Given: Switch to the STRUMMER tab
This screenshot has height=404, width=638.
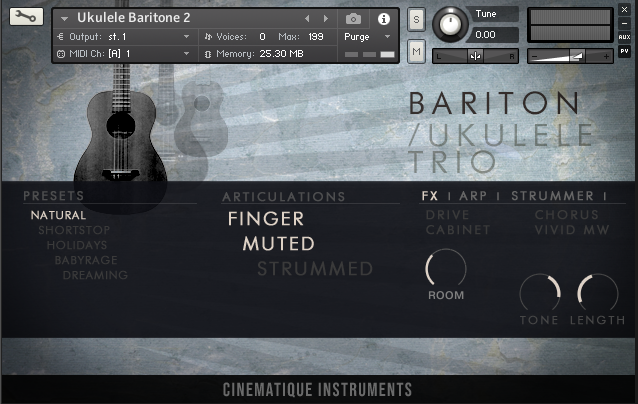Looking at the screenshot, I should (x=553, y=196).
